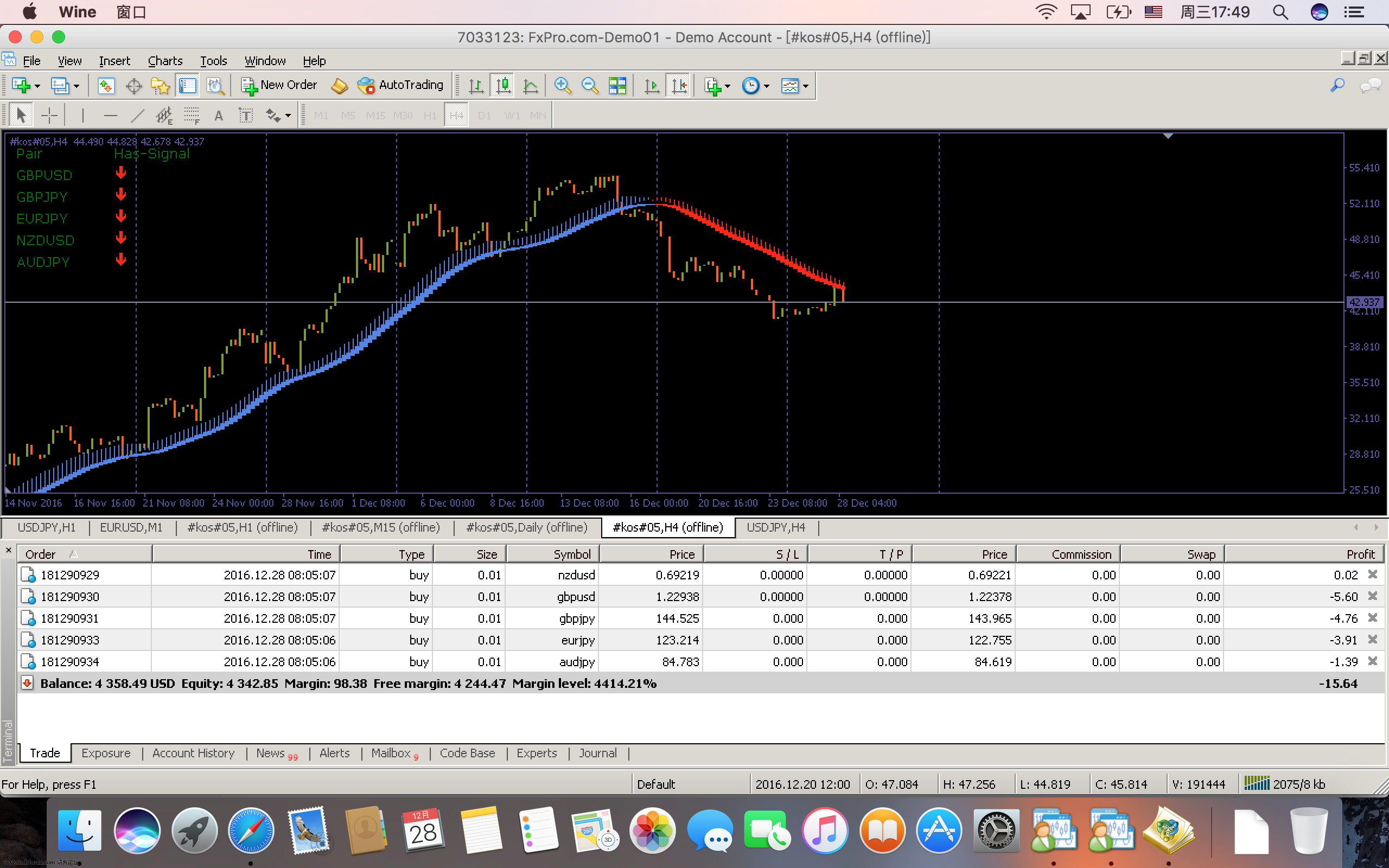Expand the Periods dropdown arrow
The width and height of the screenshot is (1389, 868).
(x=766, y=86)
